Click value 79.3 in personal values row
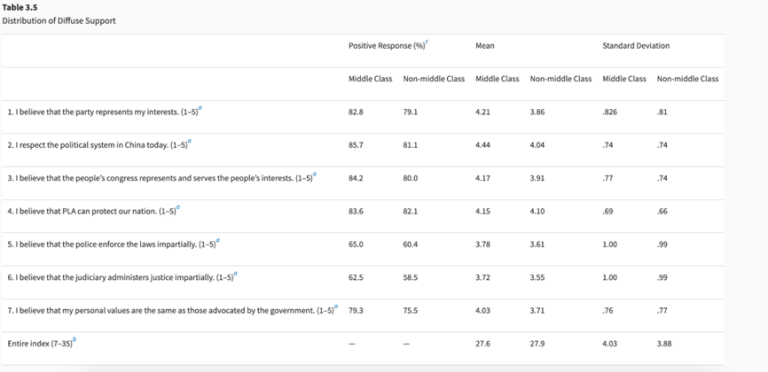 356,311
